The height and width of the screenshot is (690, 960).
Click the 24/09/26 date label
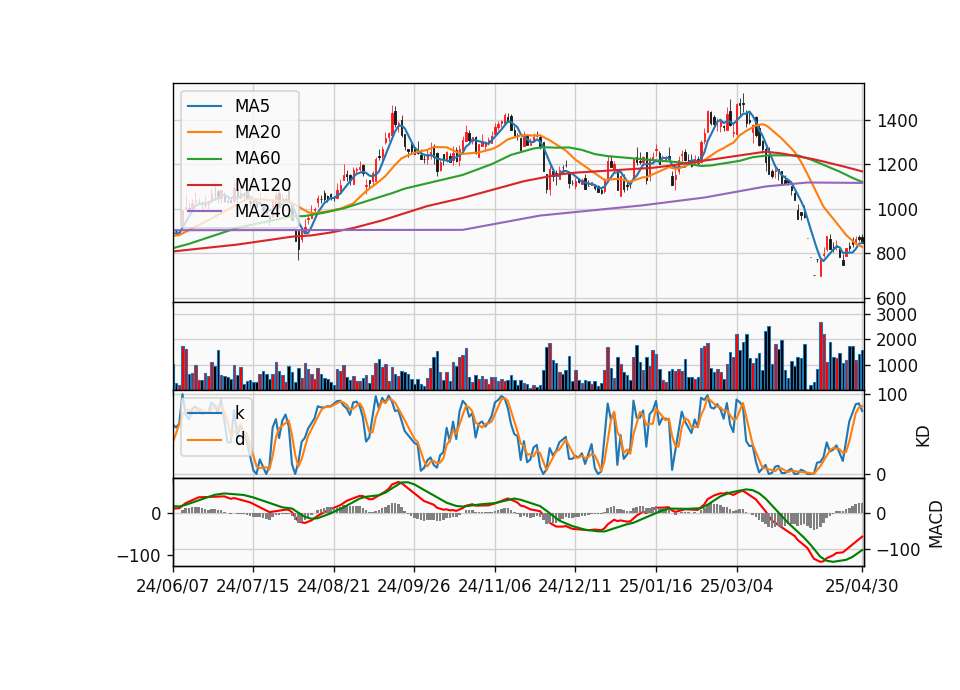414,586
